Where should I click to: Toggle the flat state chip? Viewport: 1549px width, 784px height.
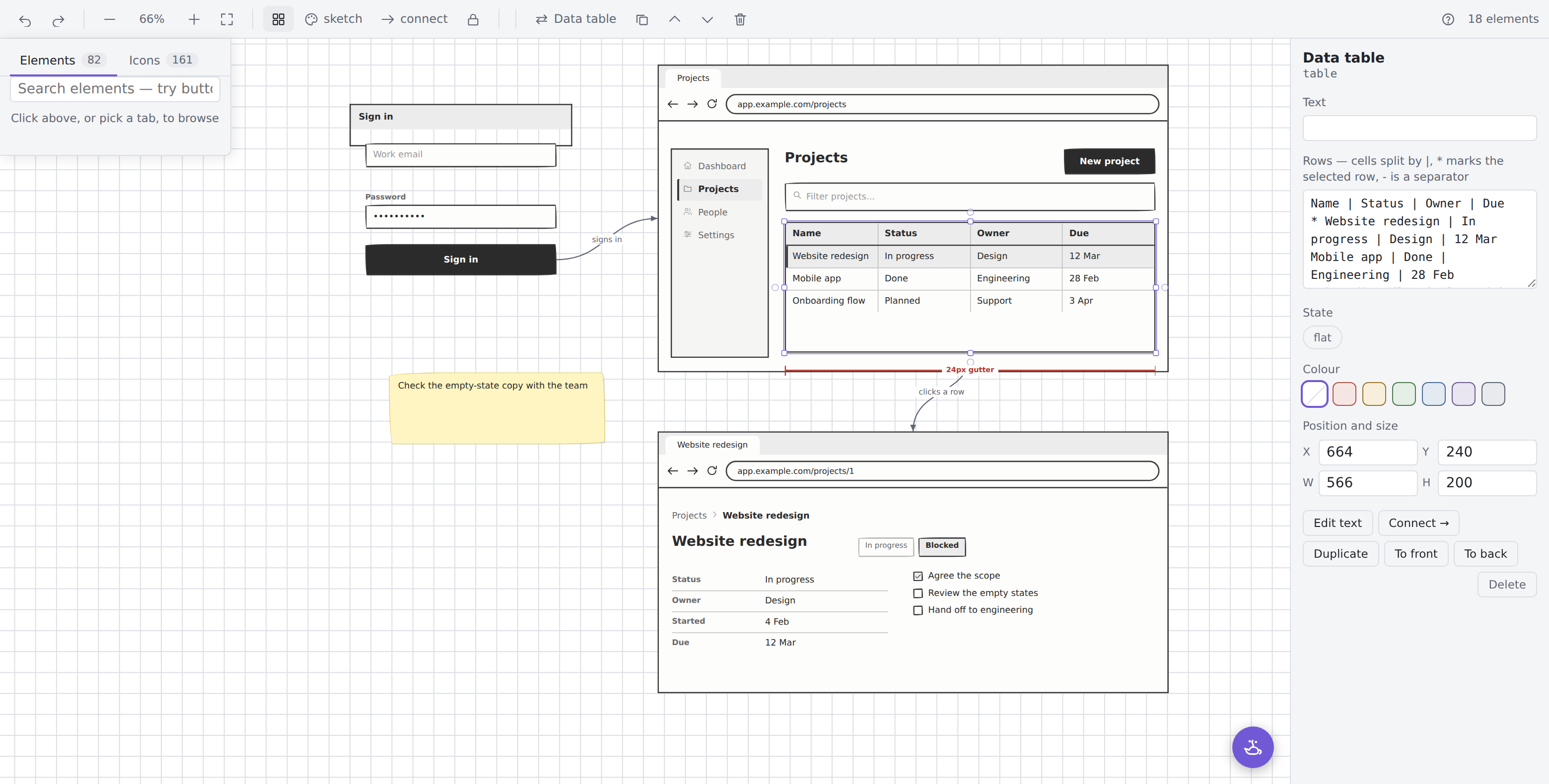click(1322, 337)
